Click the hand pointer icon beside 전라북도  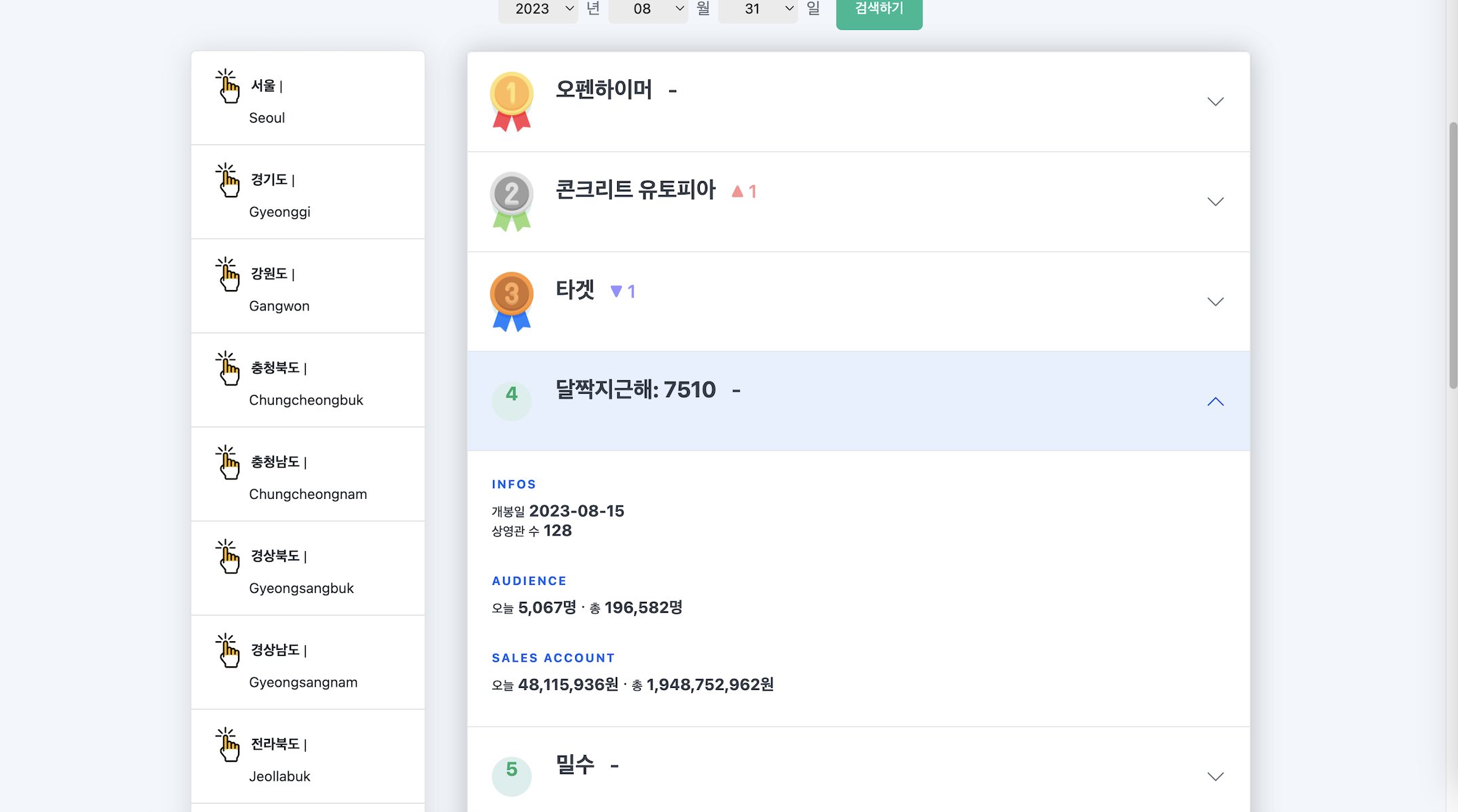pyautogui.click(x=228, y=745)
